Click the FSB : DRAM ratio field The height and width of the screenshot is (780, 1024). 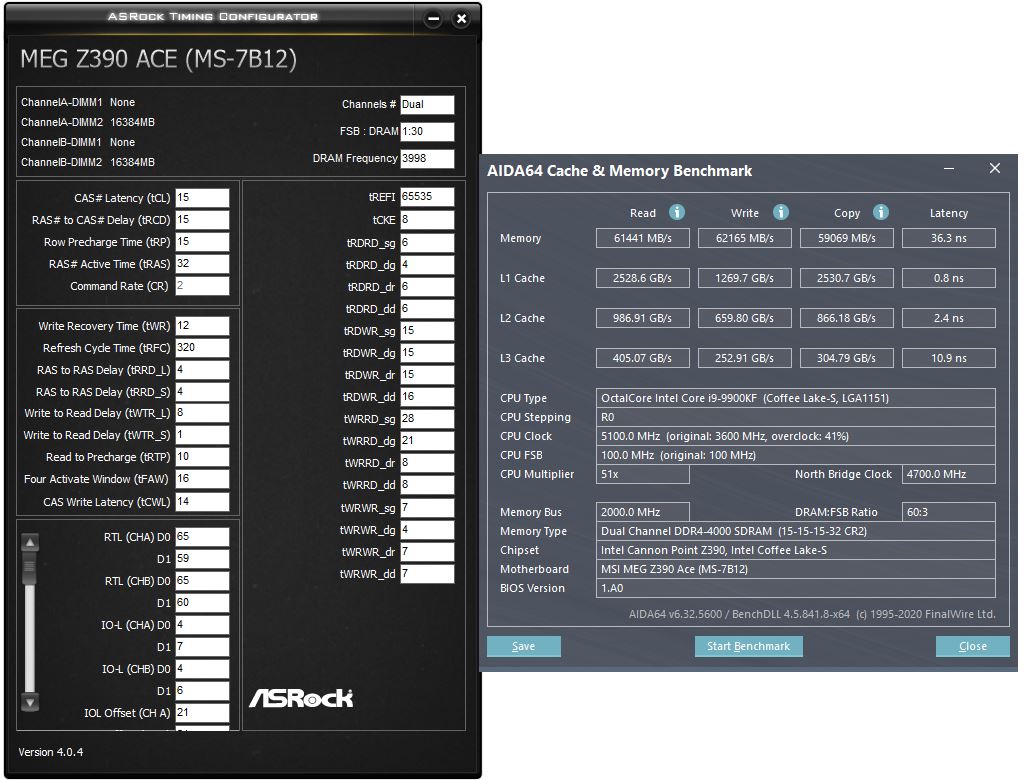pyautogui.click(x=427, y=131)
